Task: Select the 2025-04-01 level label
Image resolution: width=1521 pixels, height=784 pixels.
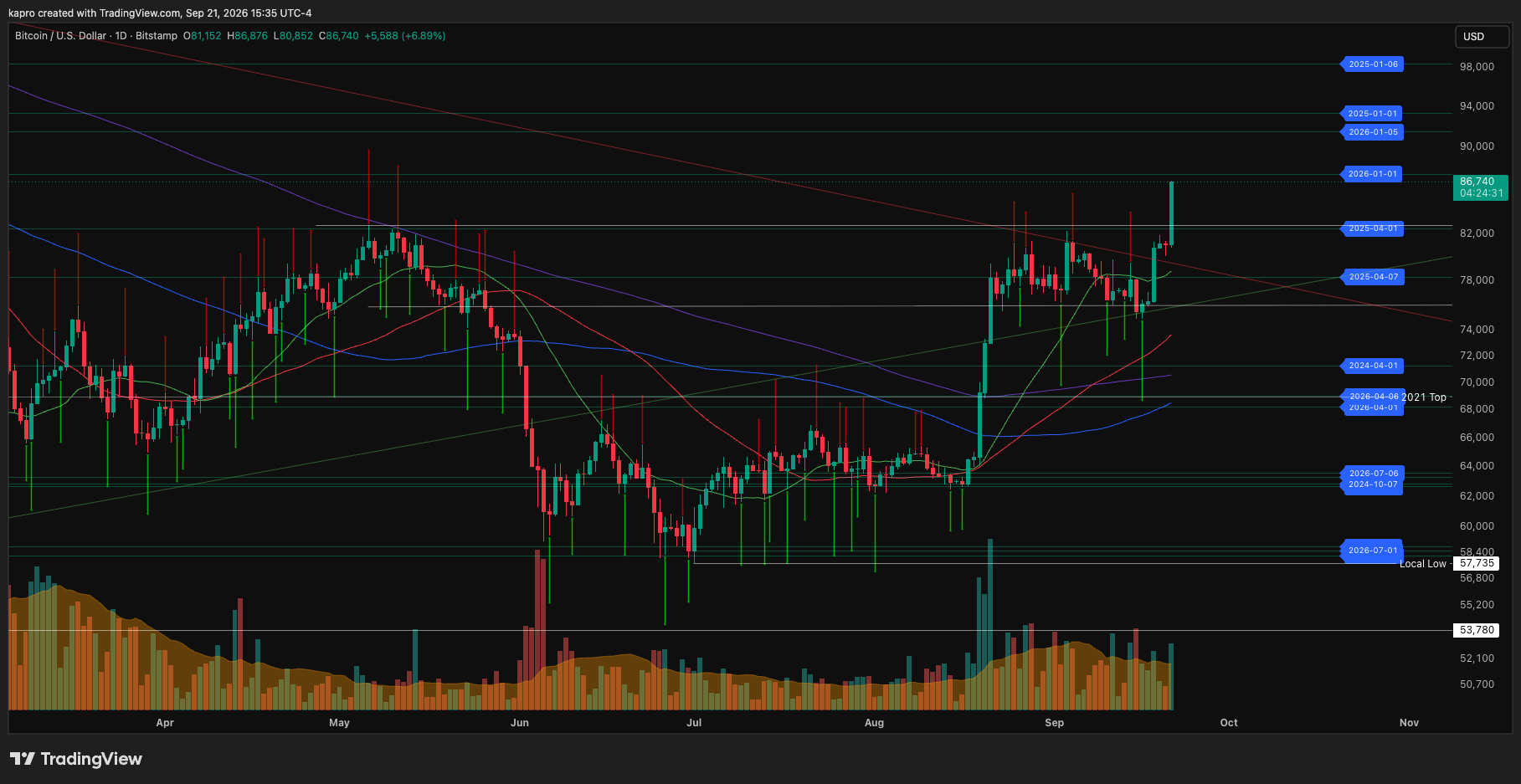Action: coord(1373,228)
